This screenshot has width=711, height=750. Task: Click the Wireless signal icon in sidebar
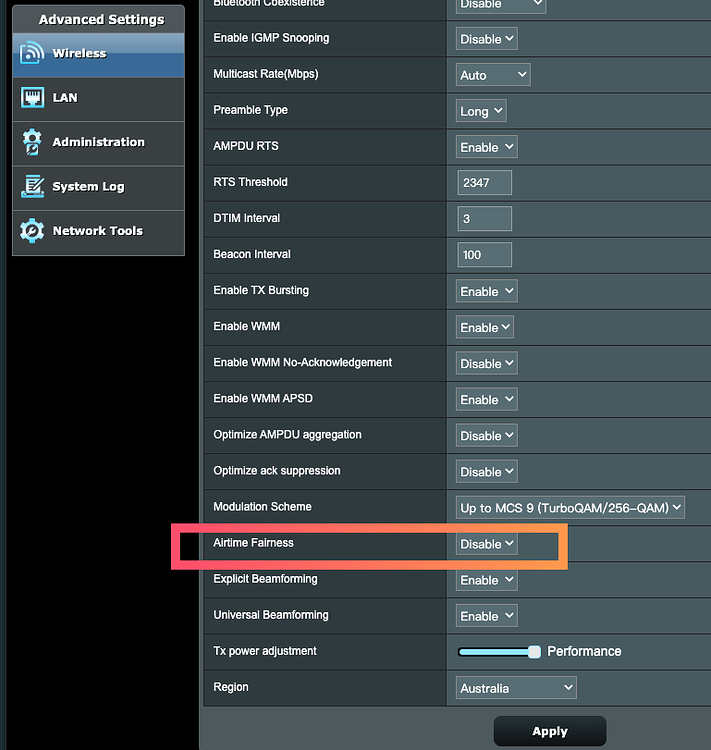(x=32, y=53)
